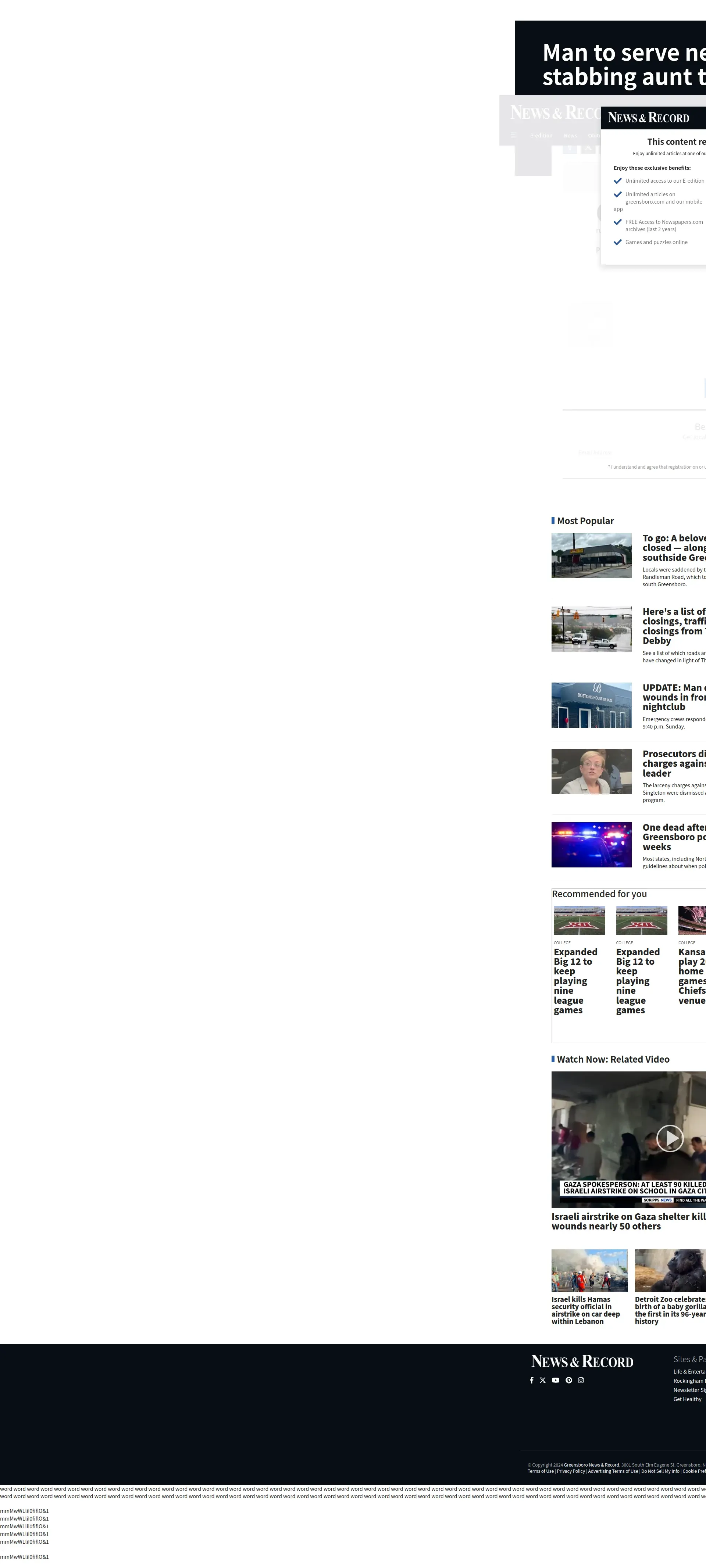Click the 'Man to serve' article headline
The image size is (706, 1568).
coord(624,65)
